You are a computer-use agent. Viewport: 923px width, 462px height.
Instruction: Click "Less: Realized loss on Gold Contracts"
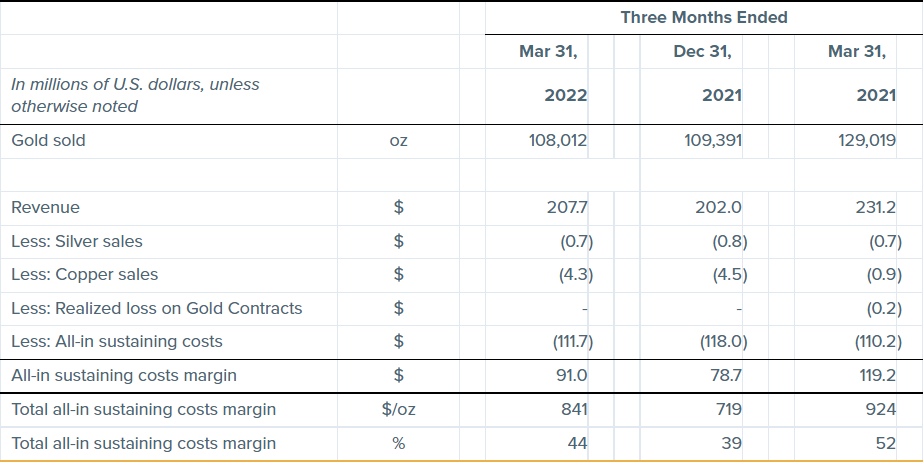156,308
